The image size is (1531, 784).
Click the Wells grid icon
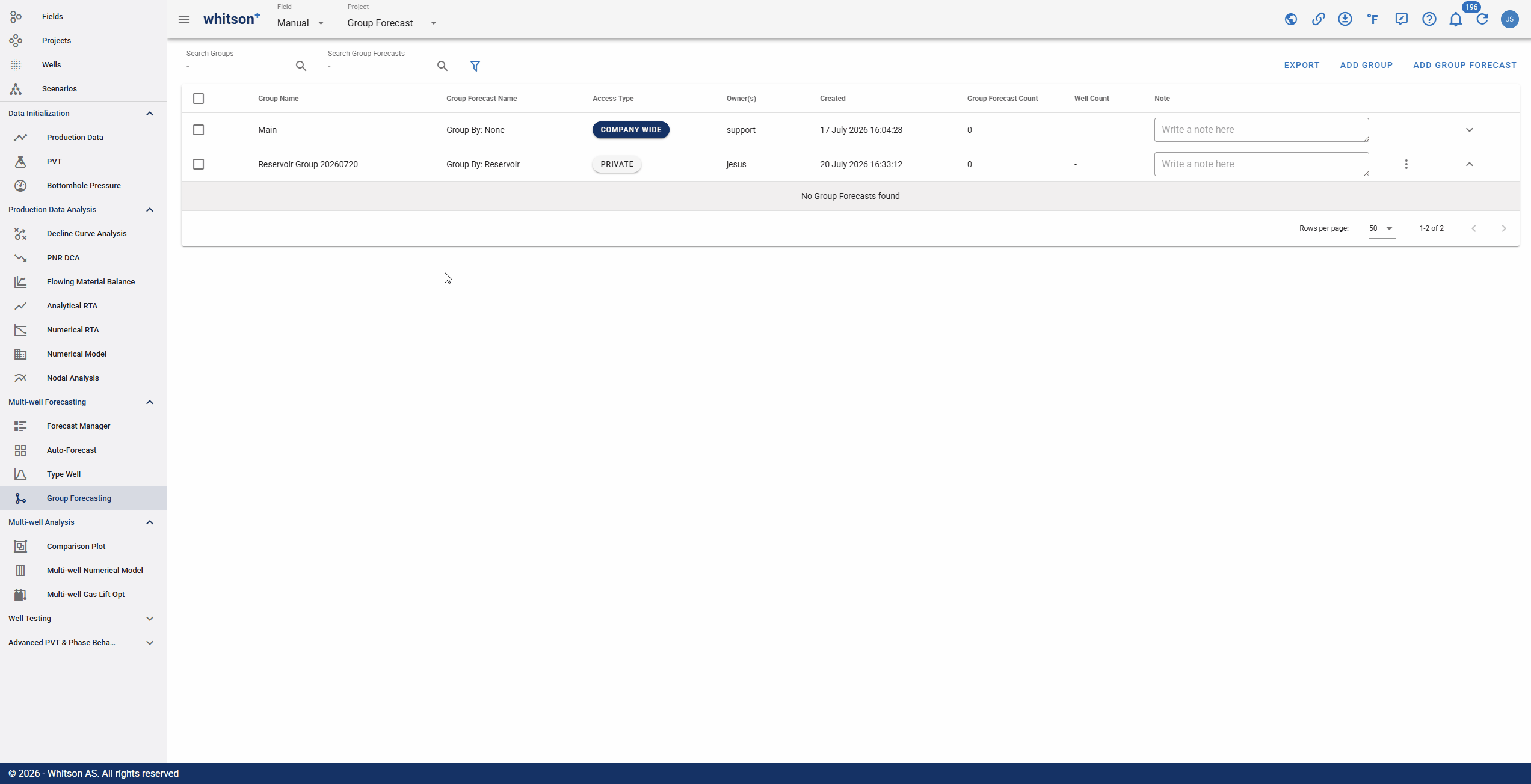click(x=16, y=65)
